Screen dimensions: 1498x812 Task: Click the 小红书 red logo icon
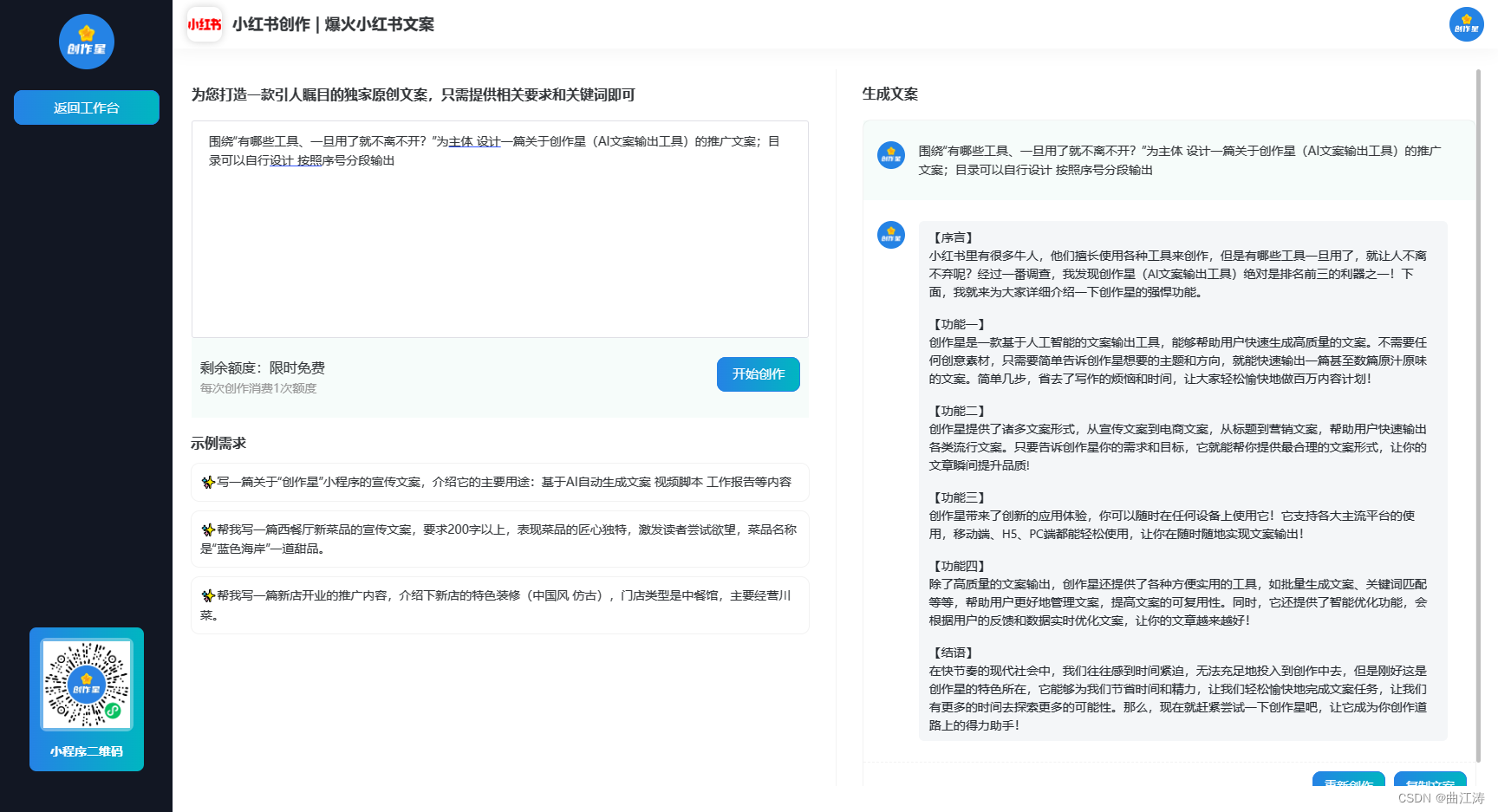(x=205, y=24)
